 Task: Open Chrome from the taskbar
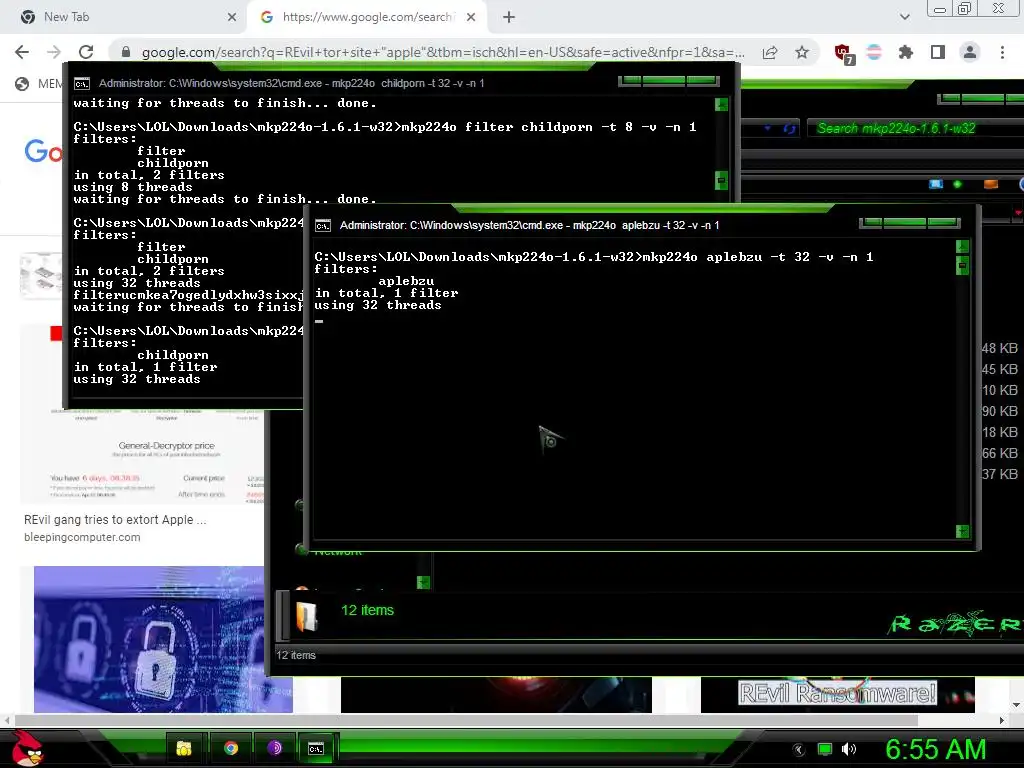[231, 748]
